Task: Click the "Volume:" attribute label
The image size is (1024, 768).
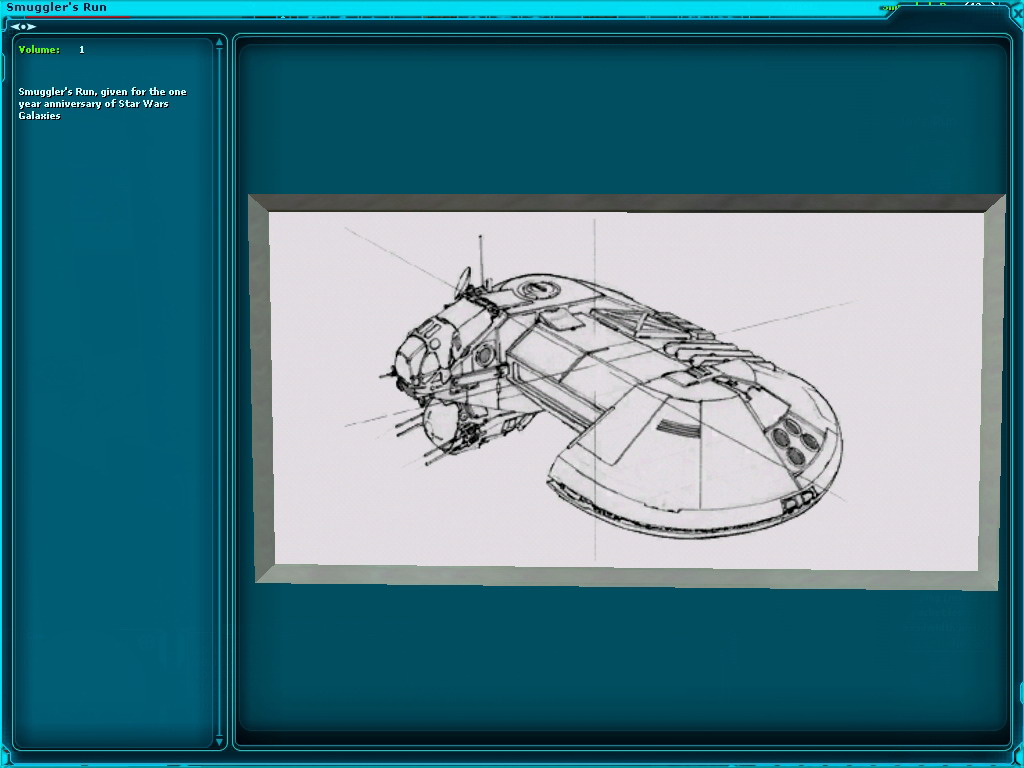Action: [39, 50]
